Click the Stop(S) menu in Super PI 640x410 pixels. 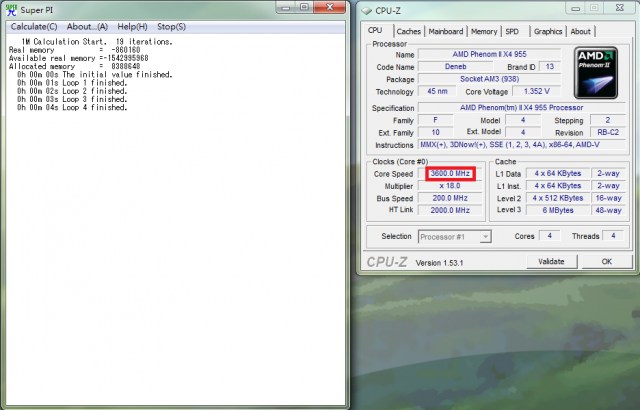pyautogui.click(x=171, y=27)
